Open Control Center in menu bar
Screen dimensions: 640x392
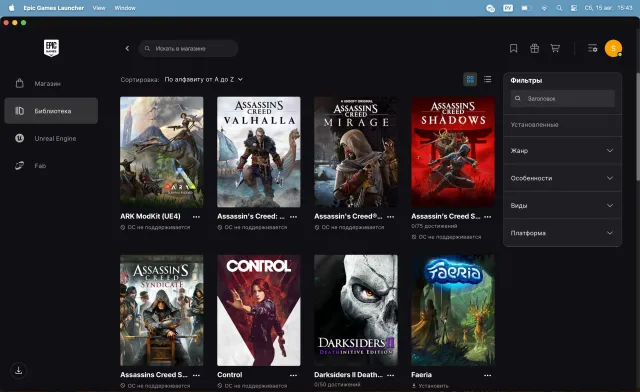coord(573,8)
